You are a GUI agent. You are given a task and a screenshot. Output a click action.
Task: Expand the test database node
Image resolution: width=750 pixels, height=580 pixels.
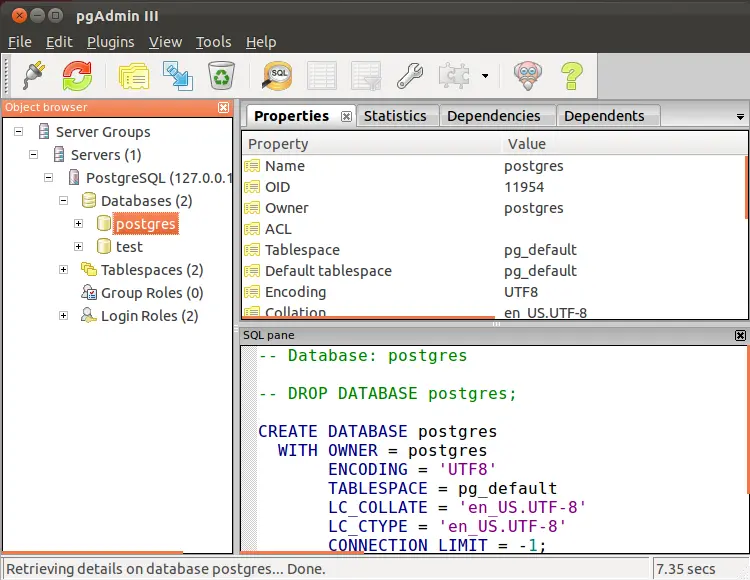click(79, 246)
